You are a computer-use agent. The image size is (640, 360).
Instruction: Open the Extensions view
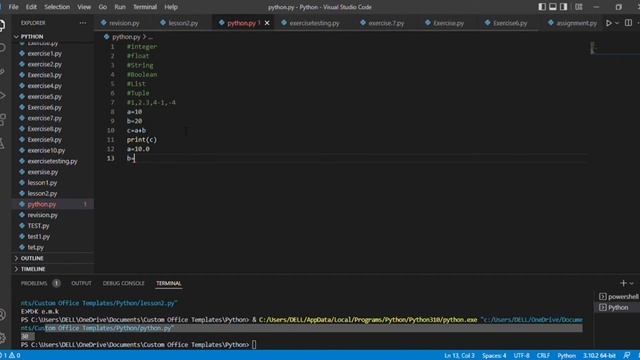tap(2, 120)
